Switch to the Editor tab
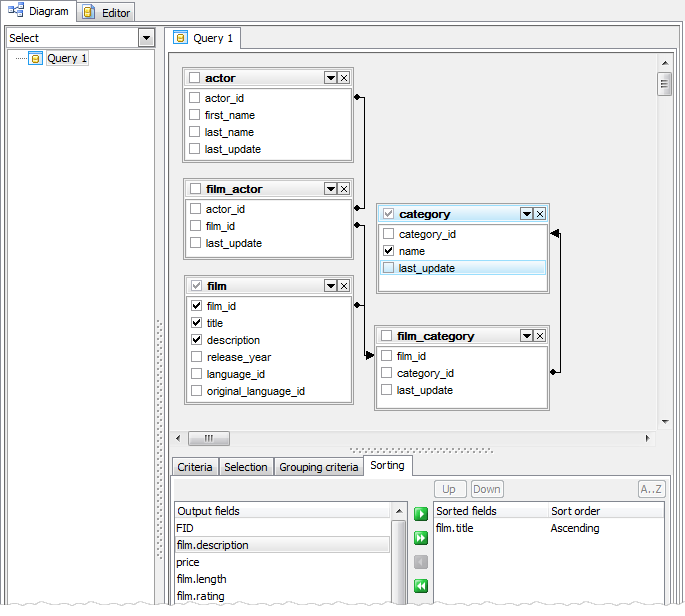This screenshot has height=616, width=685. coord(106,13)
